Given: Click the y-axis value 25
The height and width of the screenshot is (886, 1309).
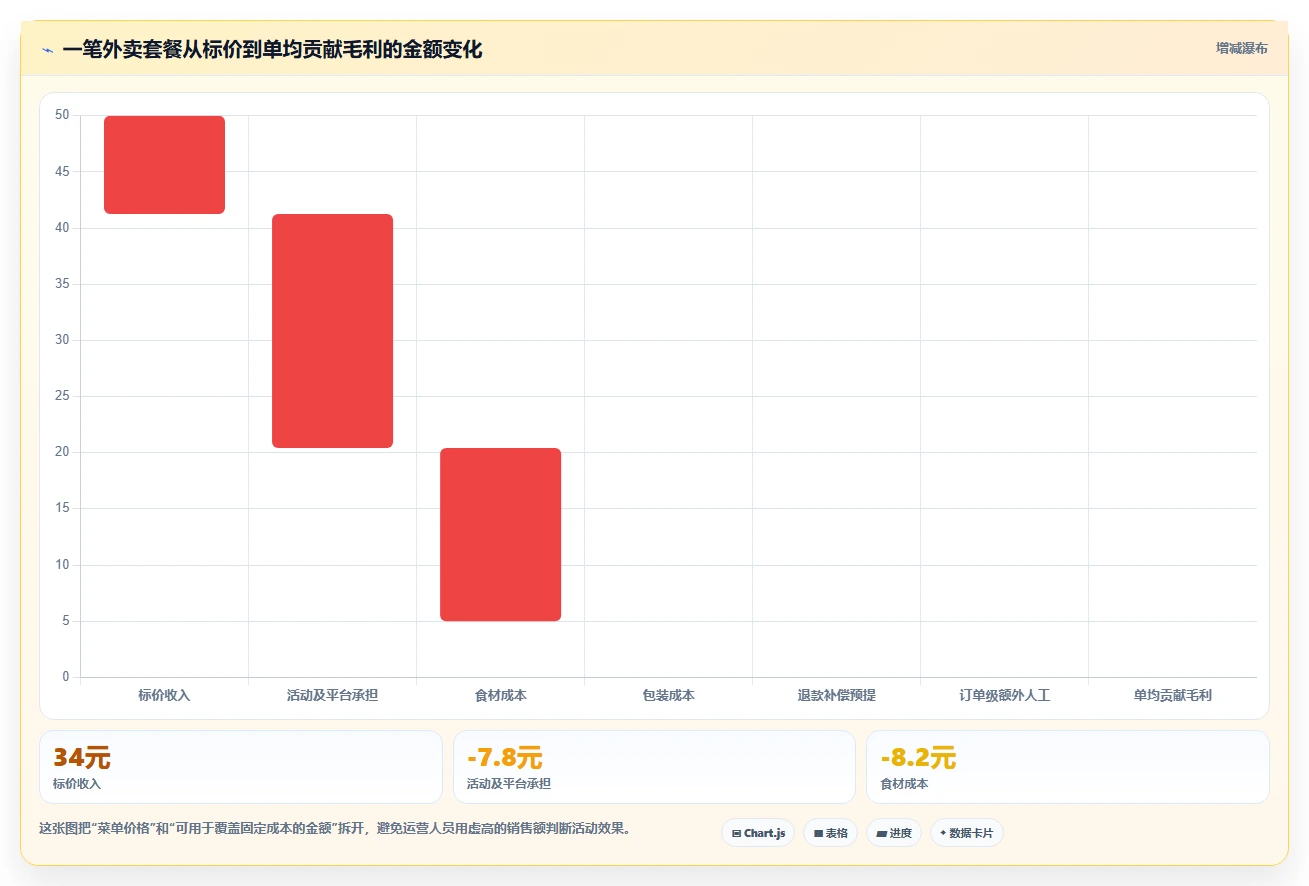Looking at the screenshot, I should pos(62,396).
